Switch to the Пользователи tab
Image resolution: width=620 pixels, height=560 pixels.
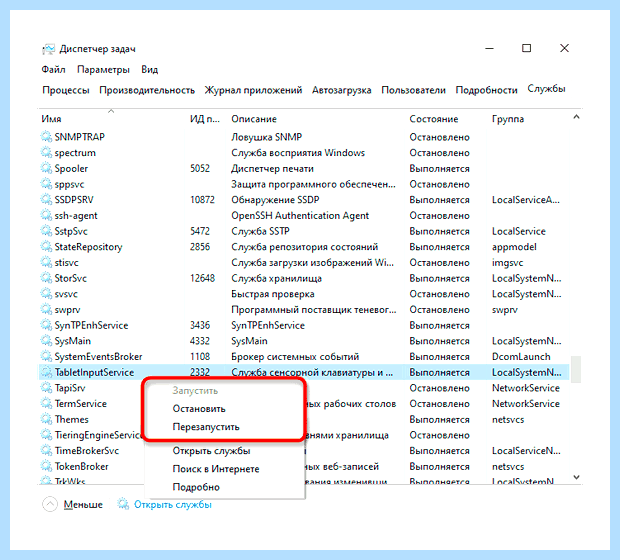click(413, 90)
